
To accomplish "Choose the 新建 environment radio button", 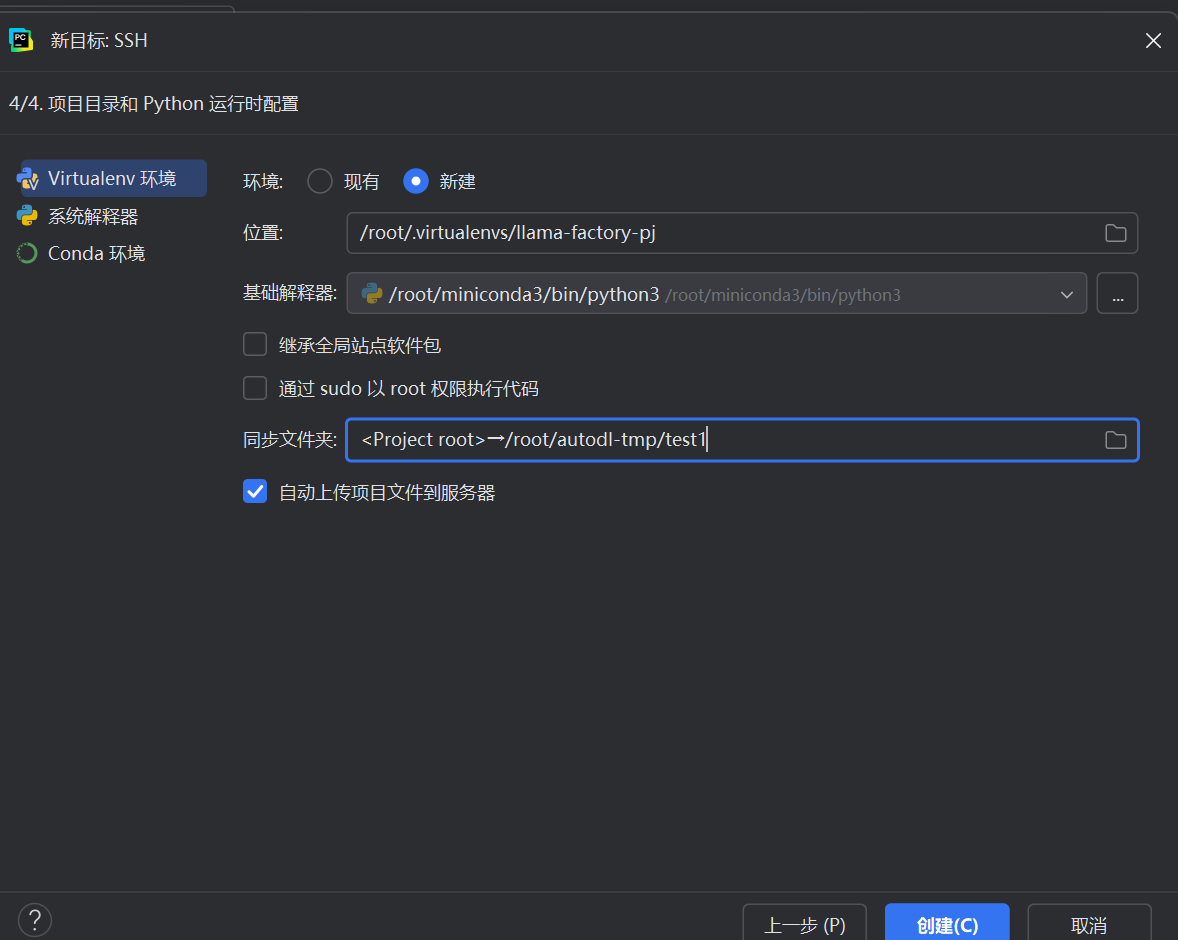I will pos(415,181).
